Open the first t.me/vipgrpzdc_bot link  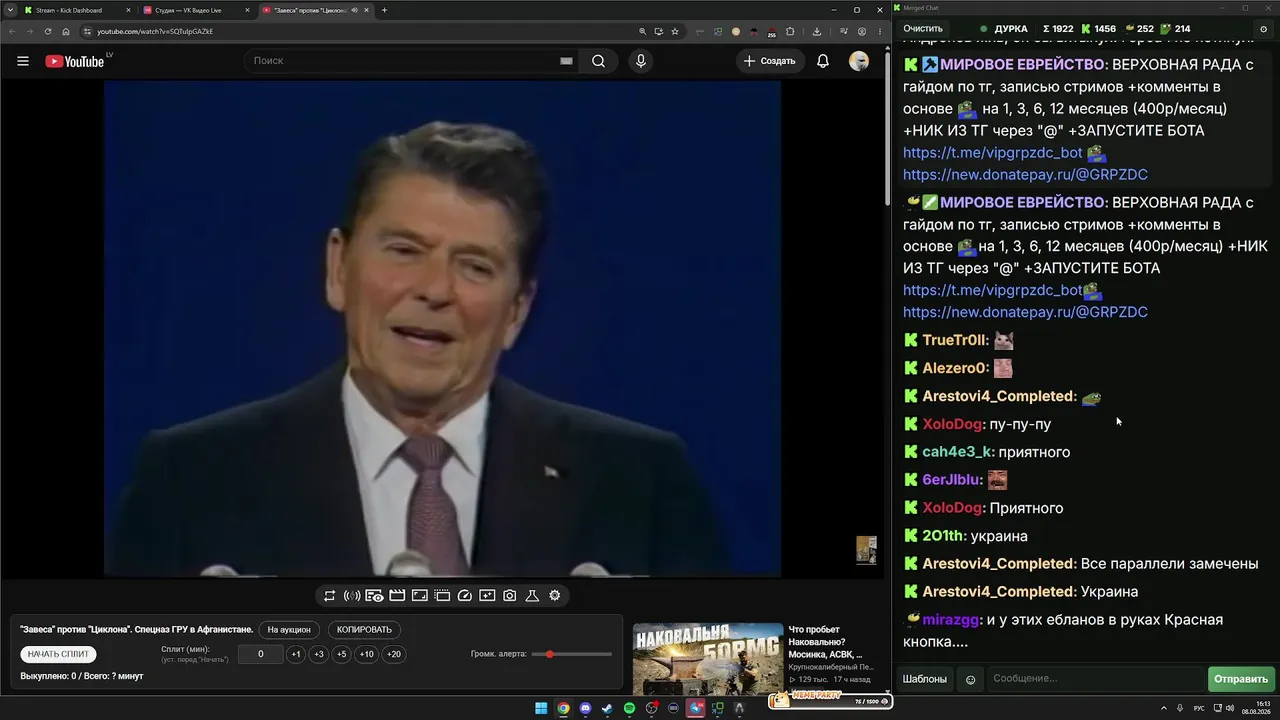pos(993,153)
